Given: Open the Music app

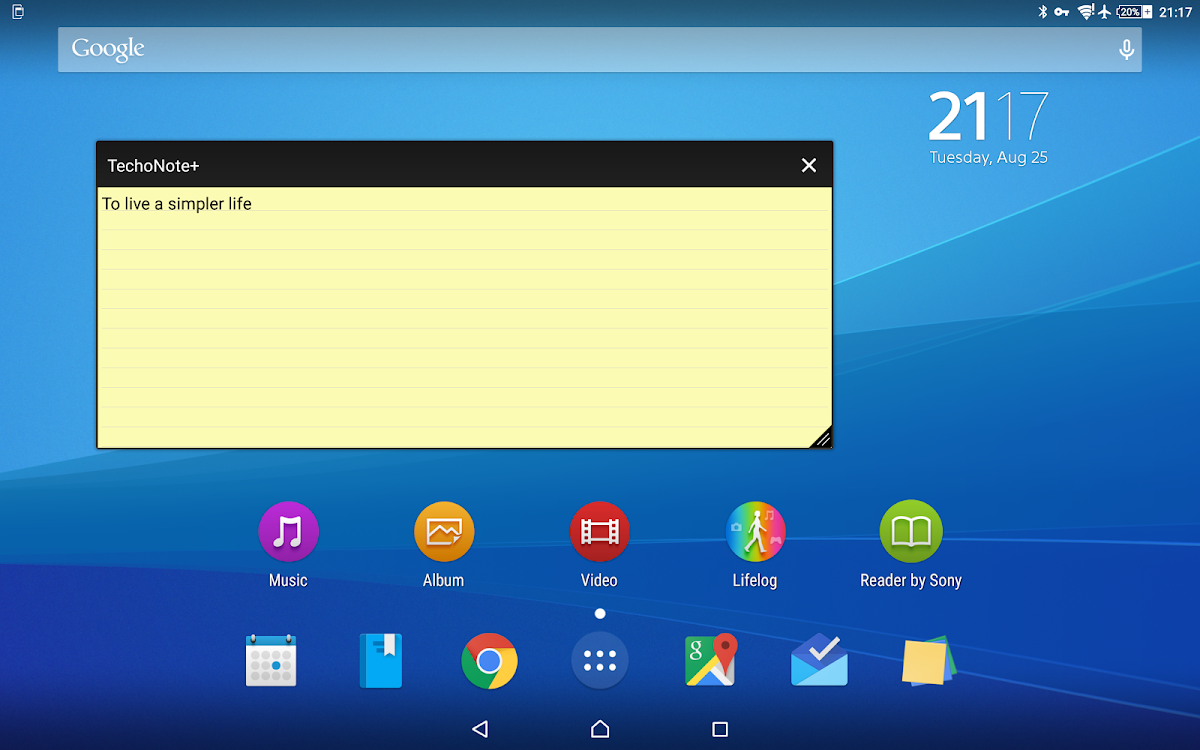Looking at the screenshot, I should pos(288,532).
